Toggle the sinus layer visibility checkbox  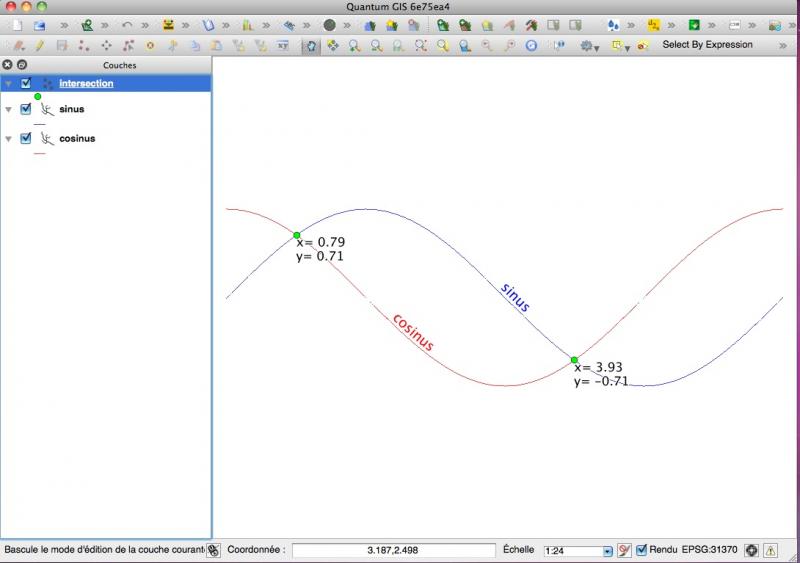click(x=26, y=109)
